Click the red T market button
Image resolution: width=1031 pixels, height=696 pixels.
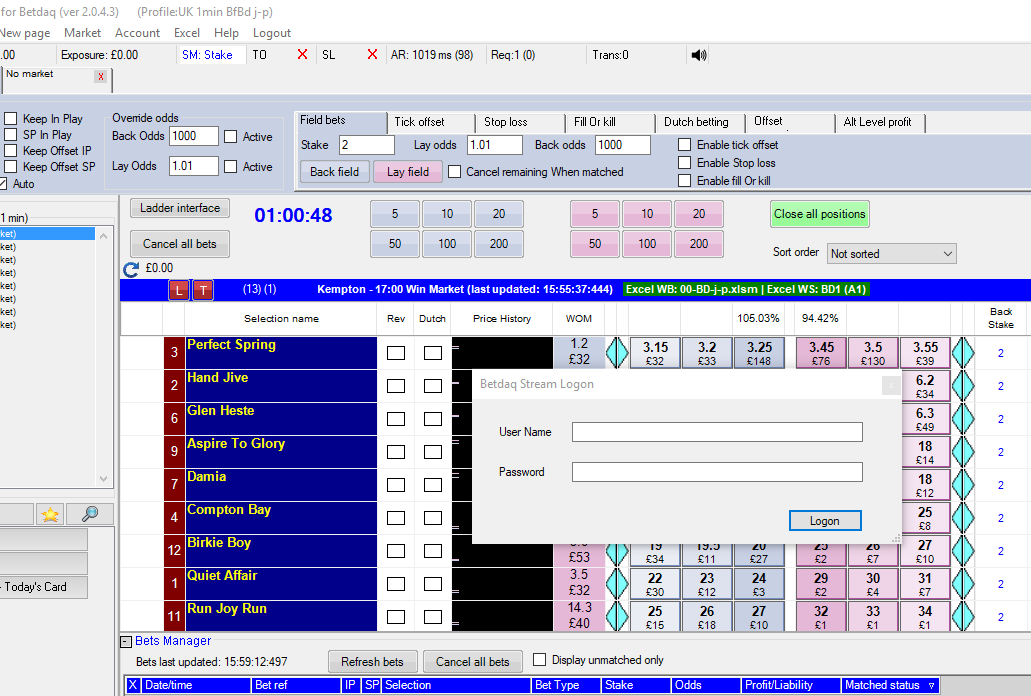coord(203,290)
